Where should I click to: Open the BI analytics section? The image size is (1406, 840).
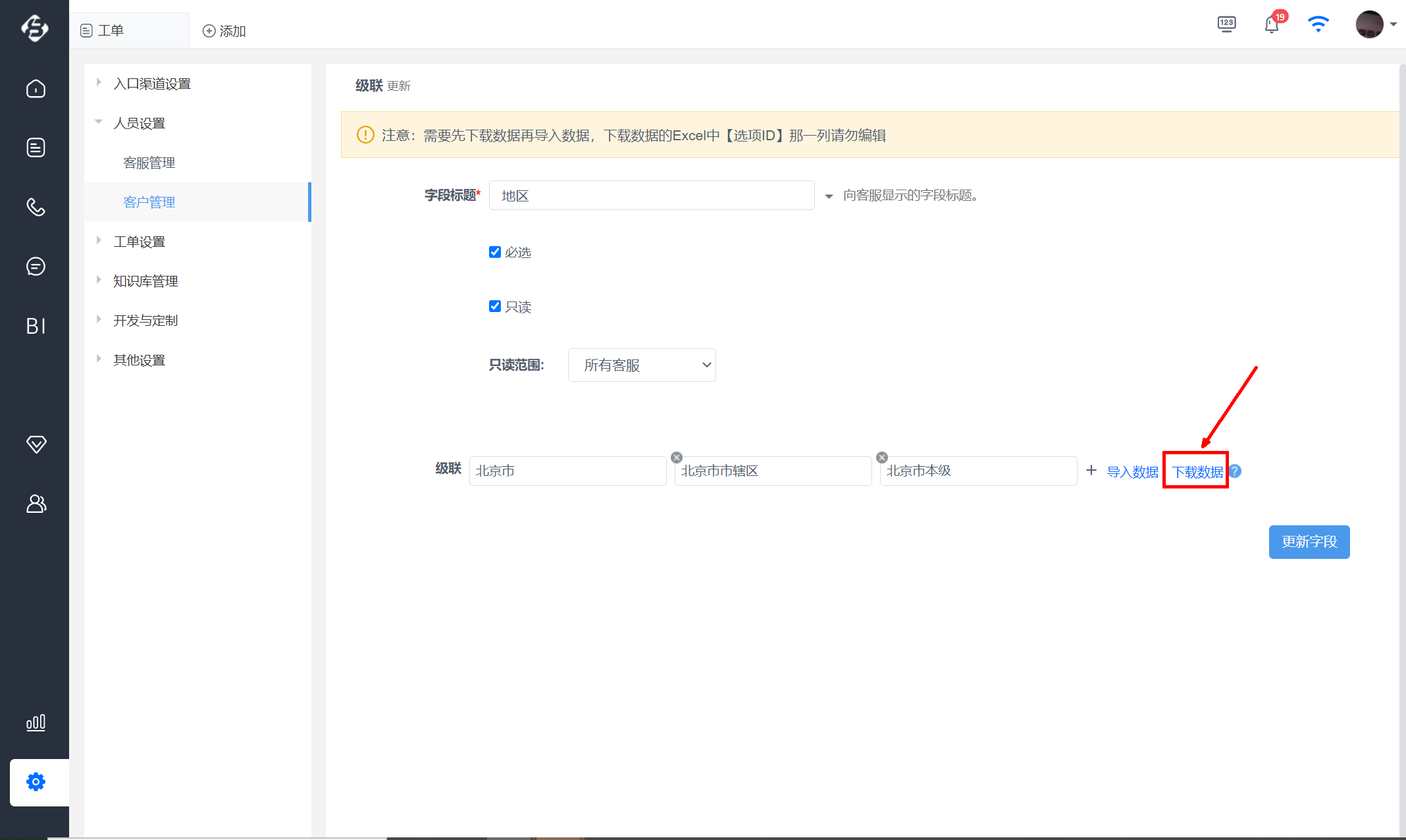coord(36,326)
